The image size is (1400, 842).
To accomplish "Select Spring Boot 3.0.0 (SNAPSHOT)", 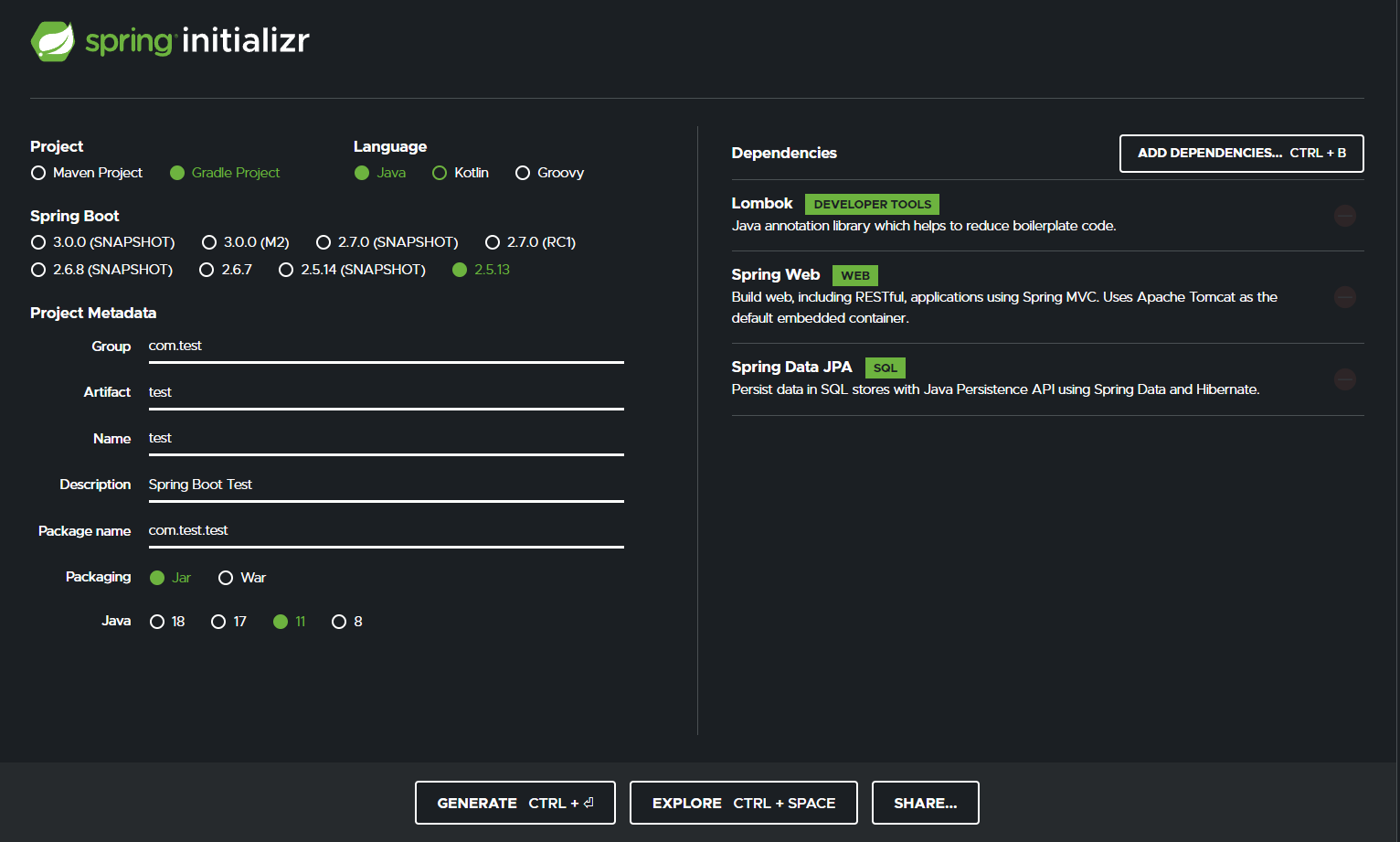I will coord(38,242).
